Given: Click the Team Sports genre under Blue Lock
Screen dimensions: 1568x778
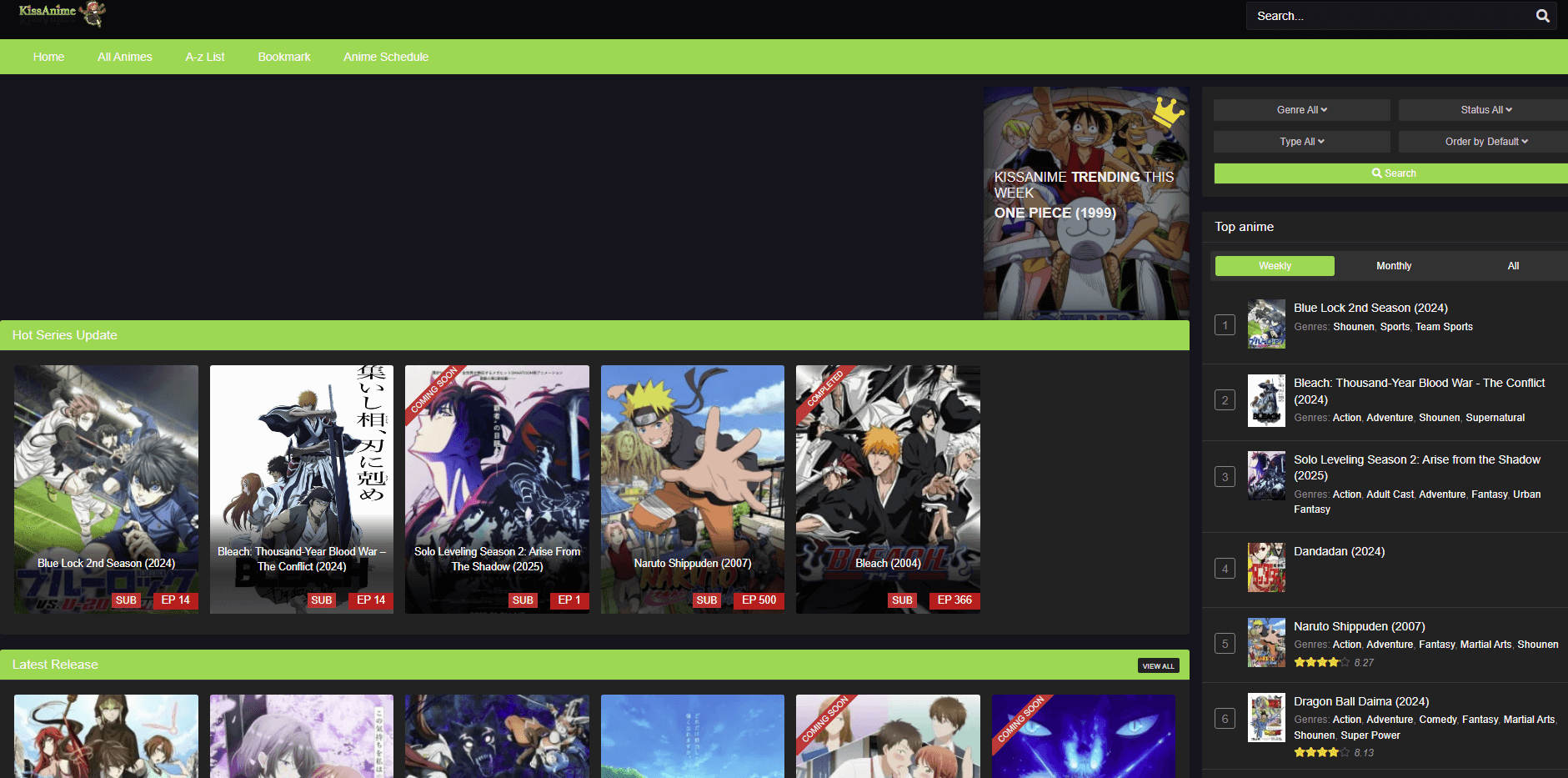Looking at the screenshot, I should (1444, 327).
